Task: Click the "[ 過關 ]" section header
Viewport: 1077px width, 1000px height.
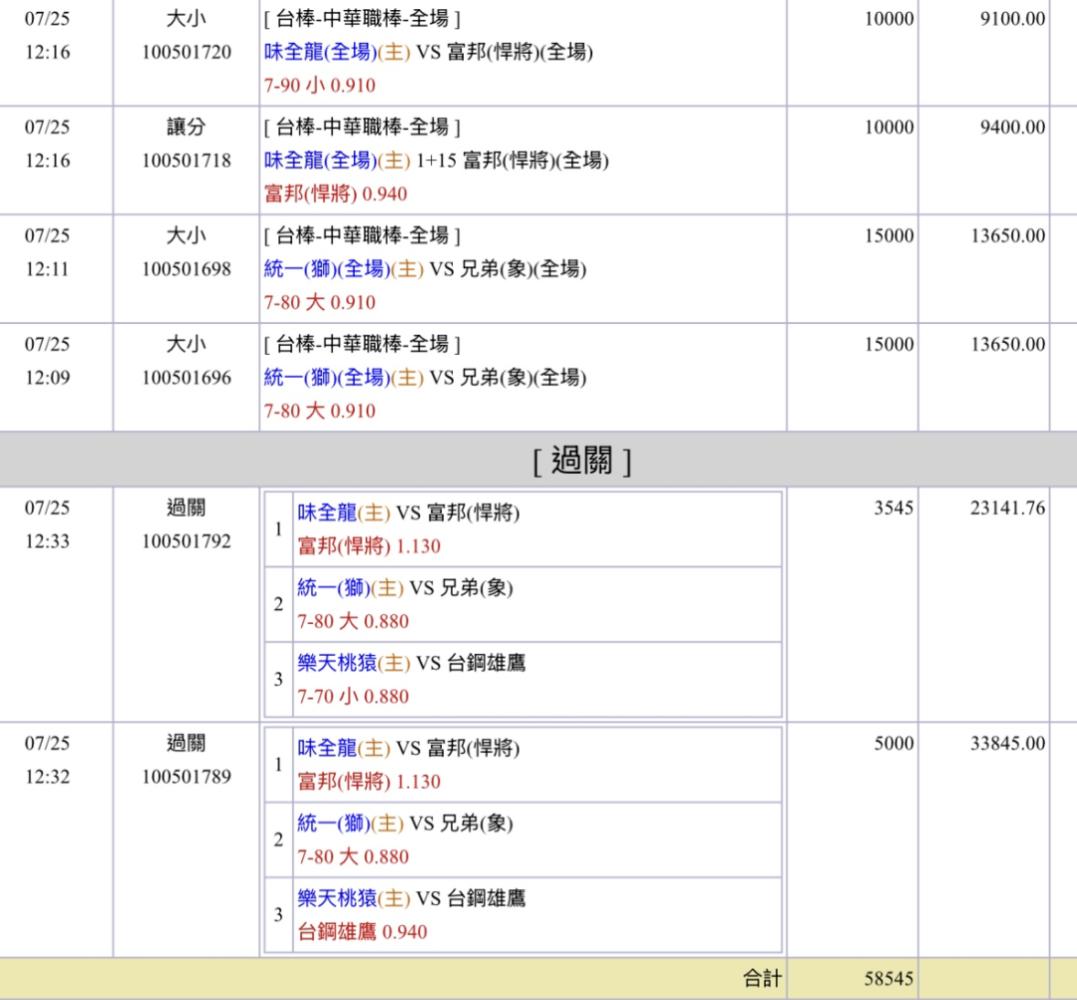Action: point(582,460)
